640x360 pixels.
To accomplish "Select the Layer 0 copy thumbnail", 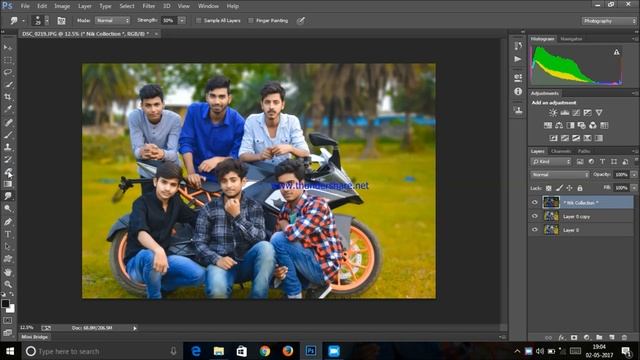I will point(551,216).
